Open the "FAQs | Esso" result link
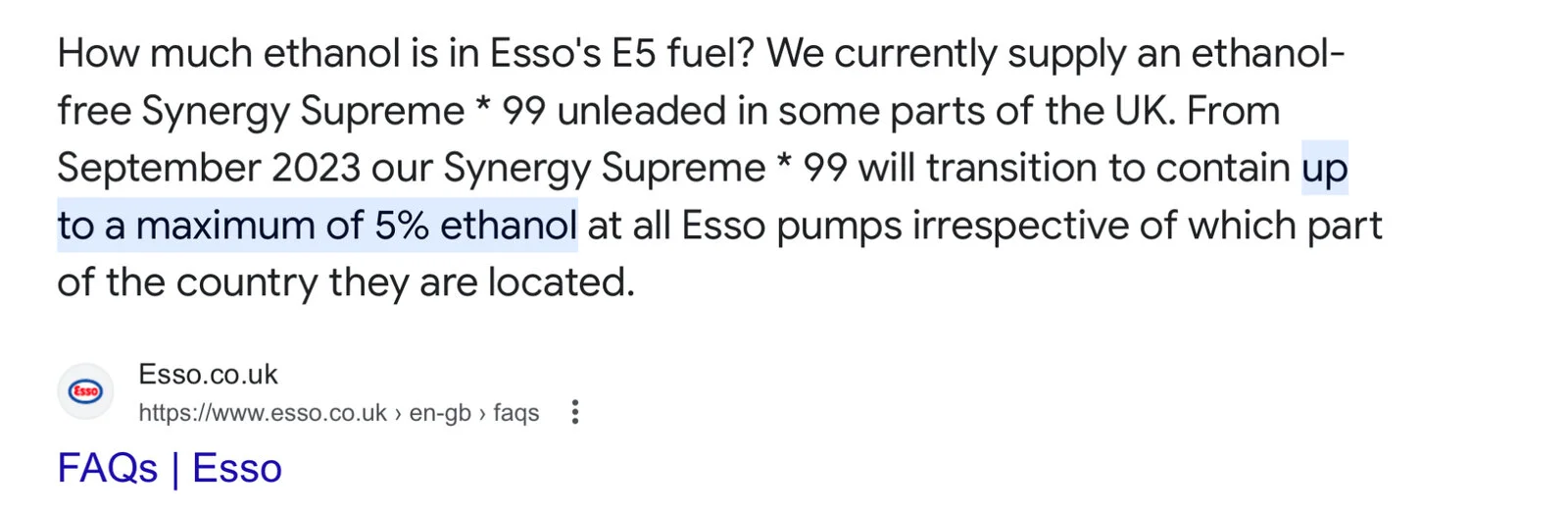Screen dimensions: 1568x512 coord(170,468)
